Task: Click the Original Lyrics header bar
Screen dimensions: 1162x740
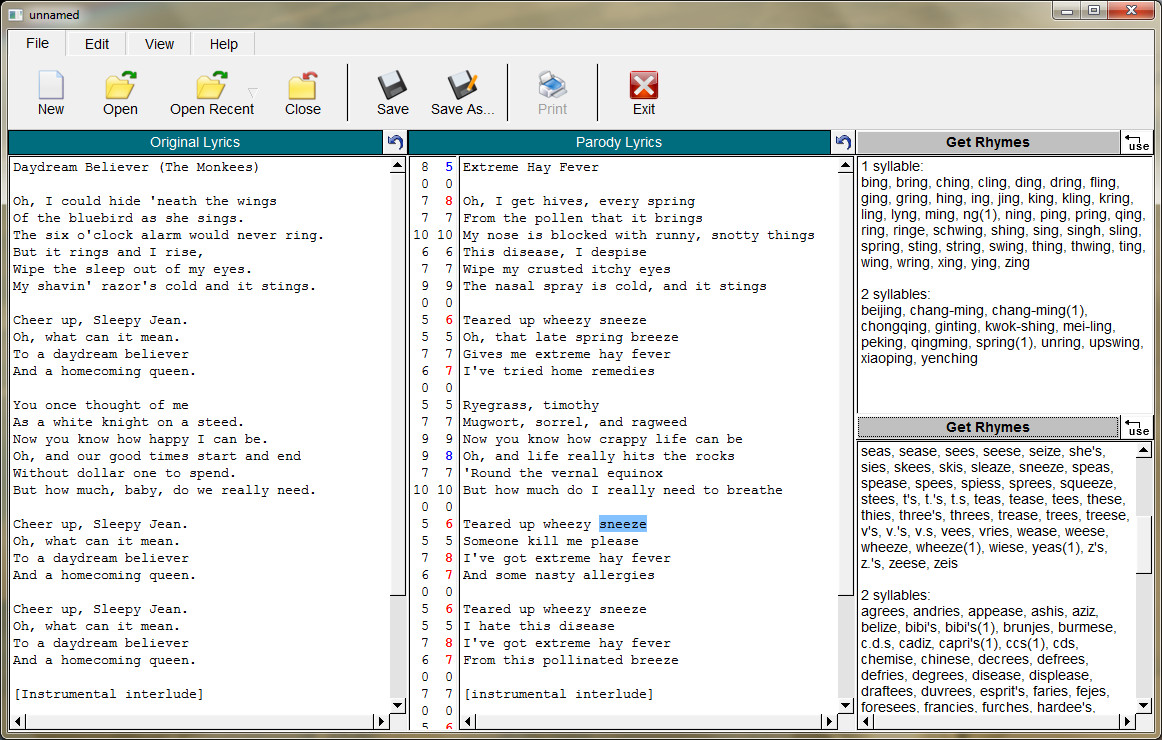Action: (x=195, y=142)
